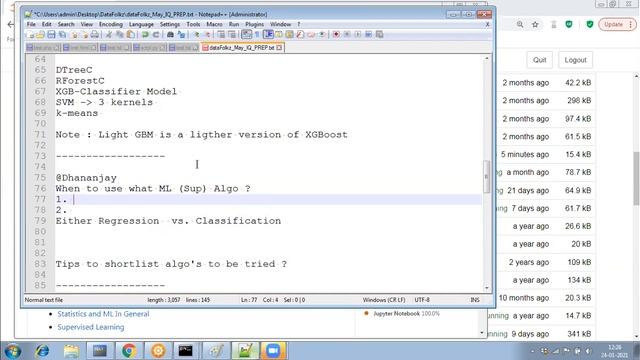Toggle synchronized vertical scrolling toolbar icon

tap(222, 35)
